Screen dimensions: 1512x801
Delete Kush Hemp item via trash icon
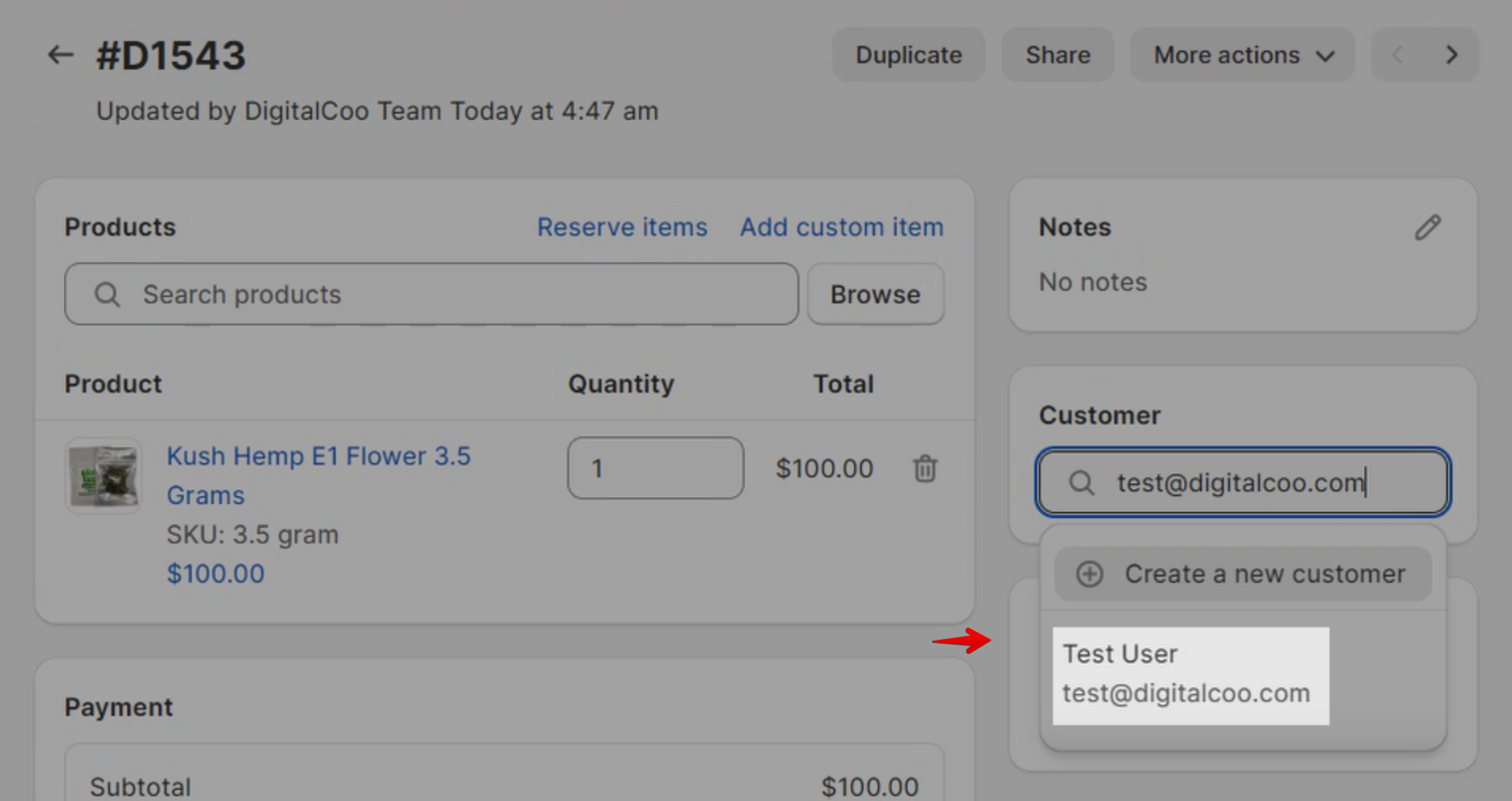(924, 468)
